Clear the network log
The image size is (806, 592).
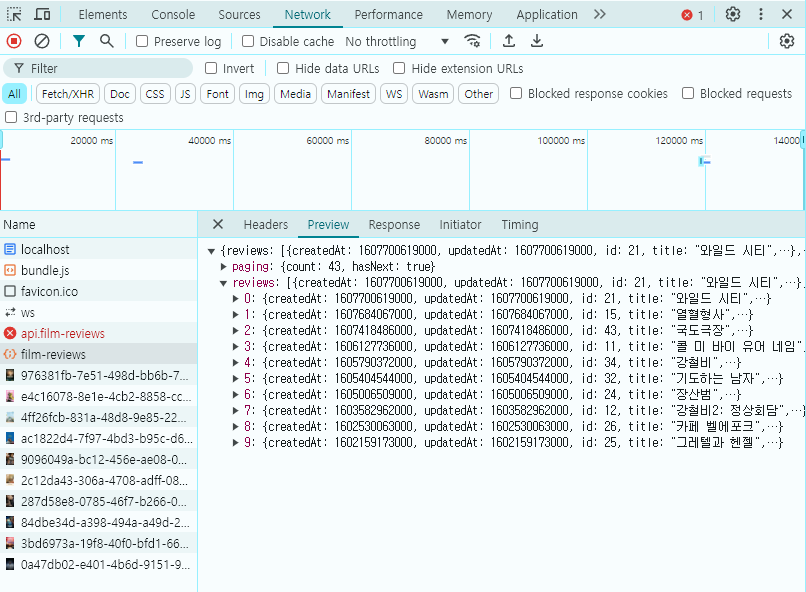[42, 41]
